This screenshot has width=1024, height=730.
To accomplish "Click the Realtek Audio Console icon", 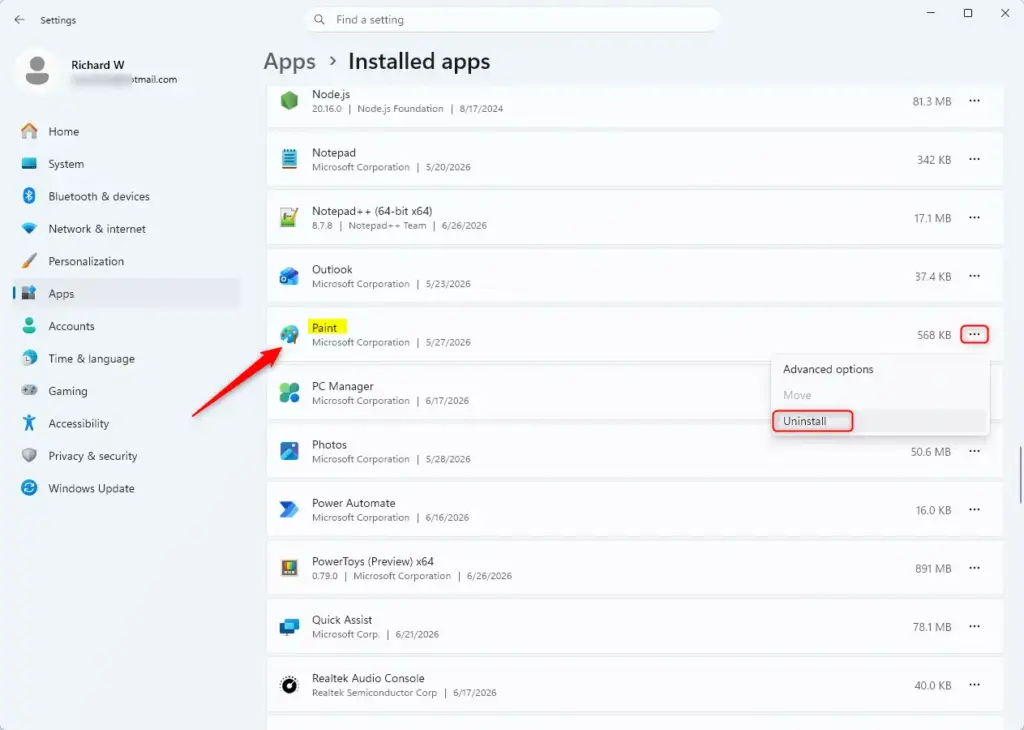I will 289,685.
